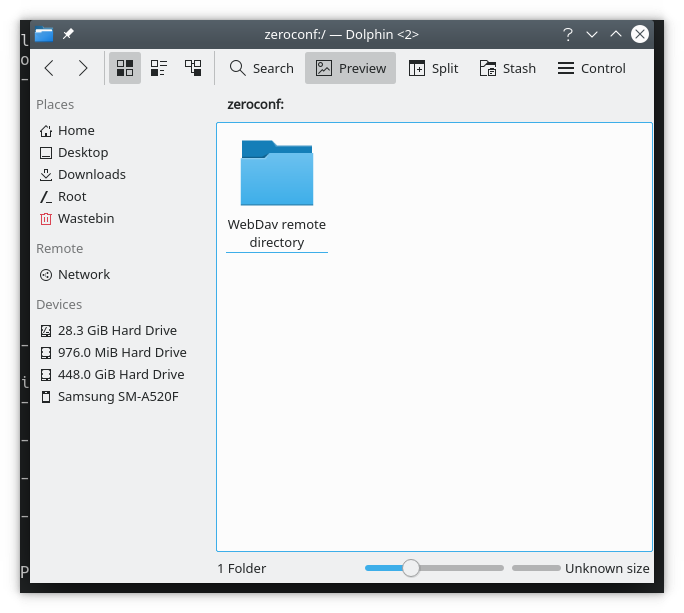Switch to Icons view mode

[125, 68]
